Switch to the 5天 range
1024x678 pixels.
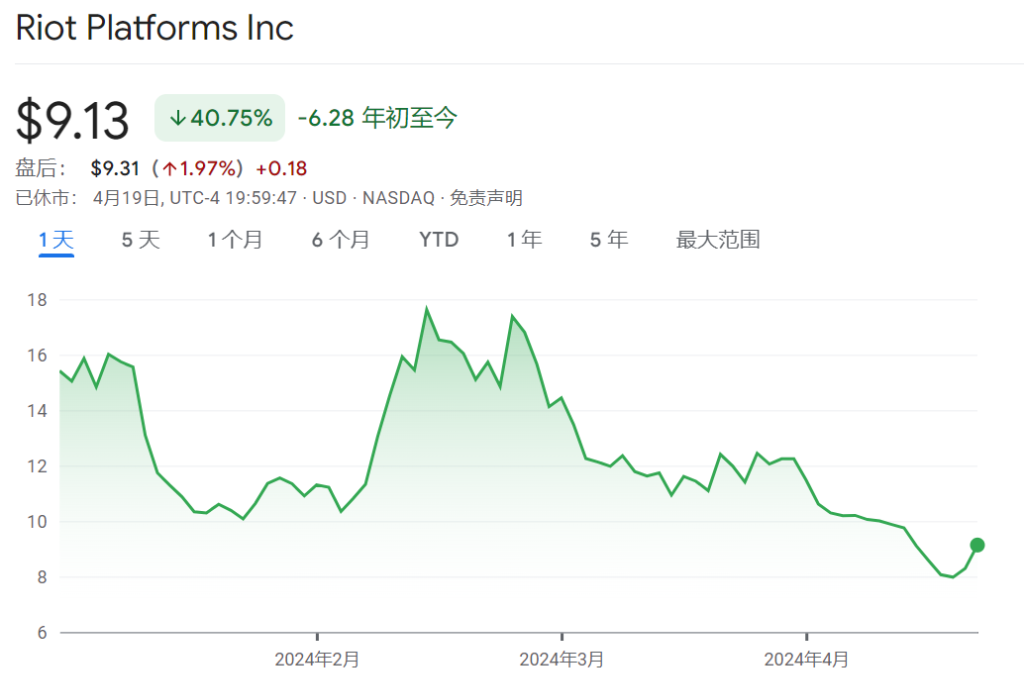140,240
